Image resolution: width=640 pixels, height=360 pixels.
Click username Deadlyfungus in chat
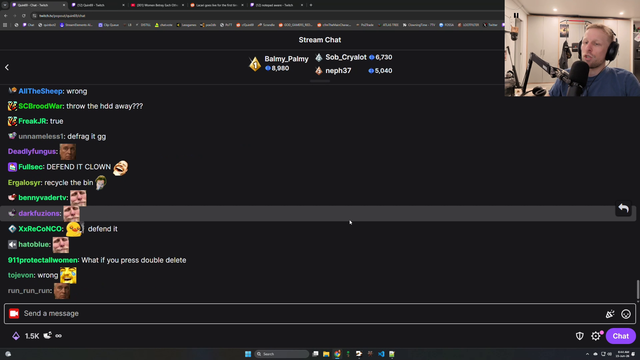click(32, 151)
